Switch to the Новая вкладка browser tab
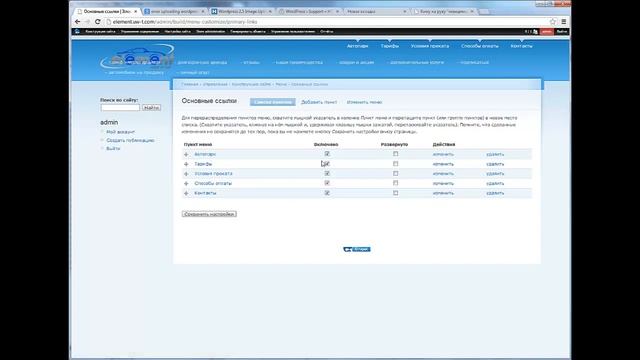The image size is (640, 360). 375,11
